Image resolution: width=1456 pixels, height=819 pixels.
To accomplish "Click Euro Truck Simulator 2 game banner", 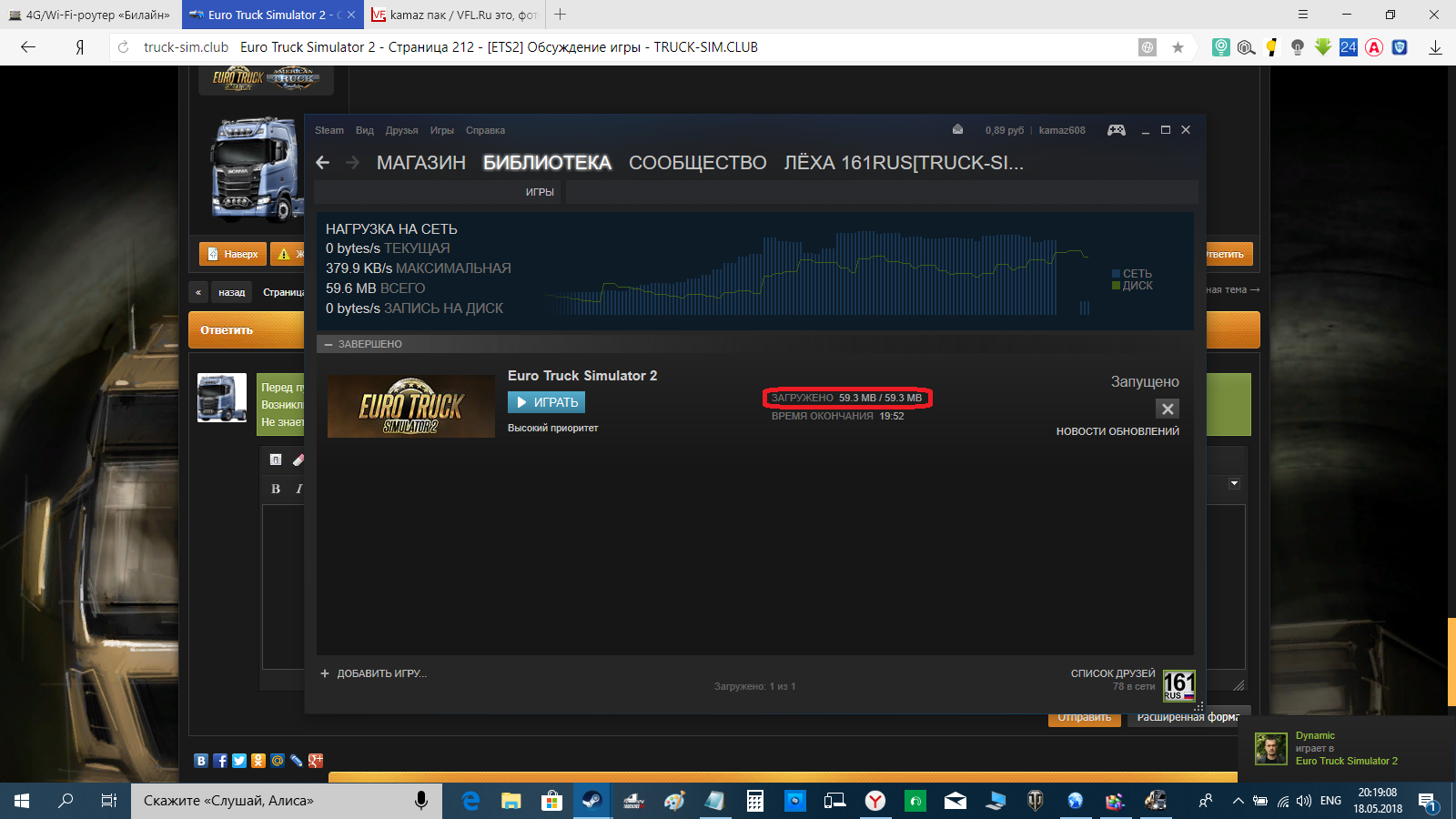I will [x=411, y=406].
